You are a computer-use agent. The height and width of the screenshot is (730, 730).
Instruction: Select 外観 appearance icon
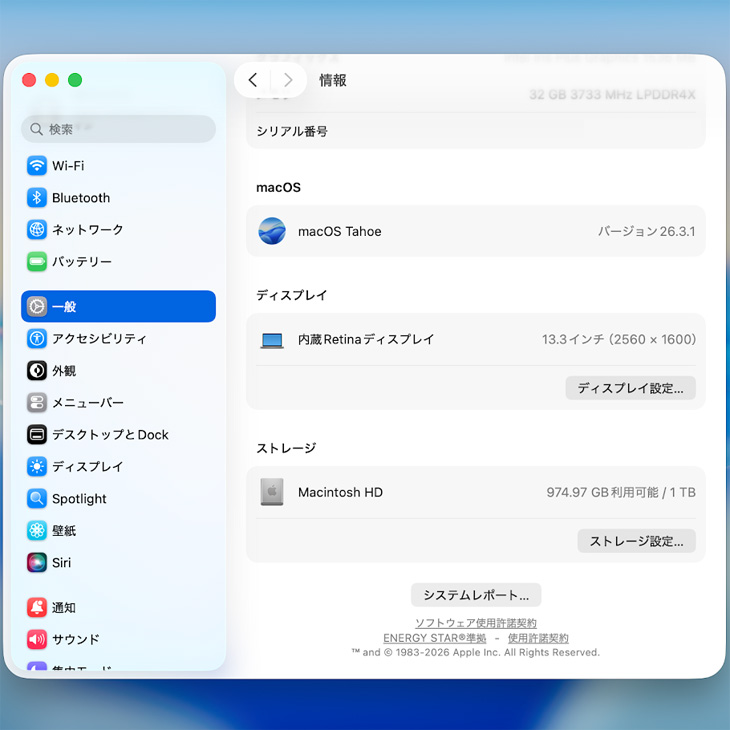[x=37, y=371]
